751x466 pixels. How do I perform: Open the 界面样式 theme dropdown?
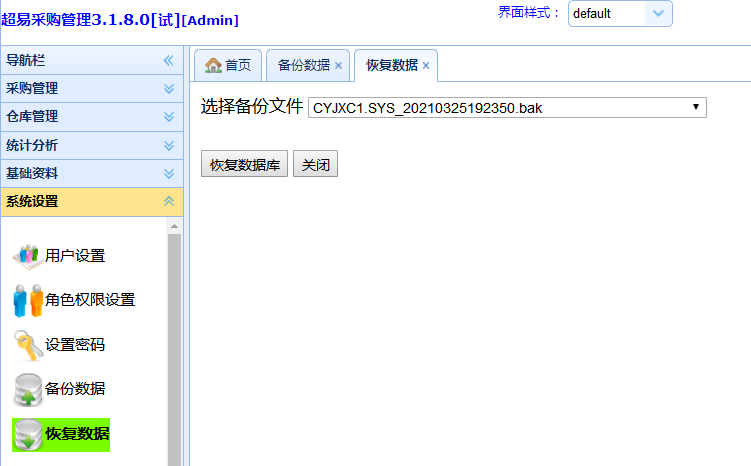(x=657, y=14)
